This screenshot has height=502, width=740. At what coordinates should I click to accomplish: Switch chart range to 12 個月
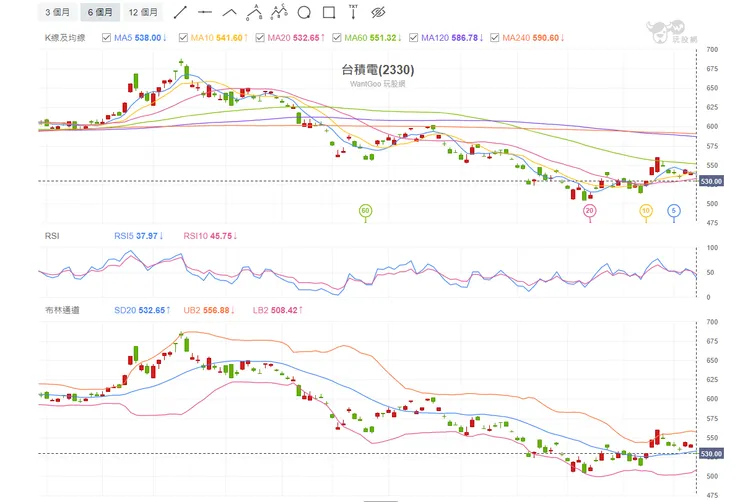click(x=143, y=12)
